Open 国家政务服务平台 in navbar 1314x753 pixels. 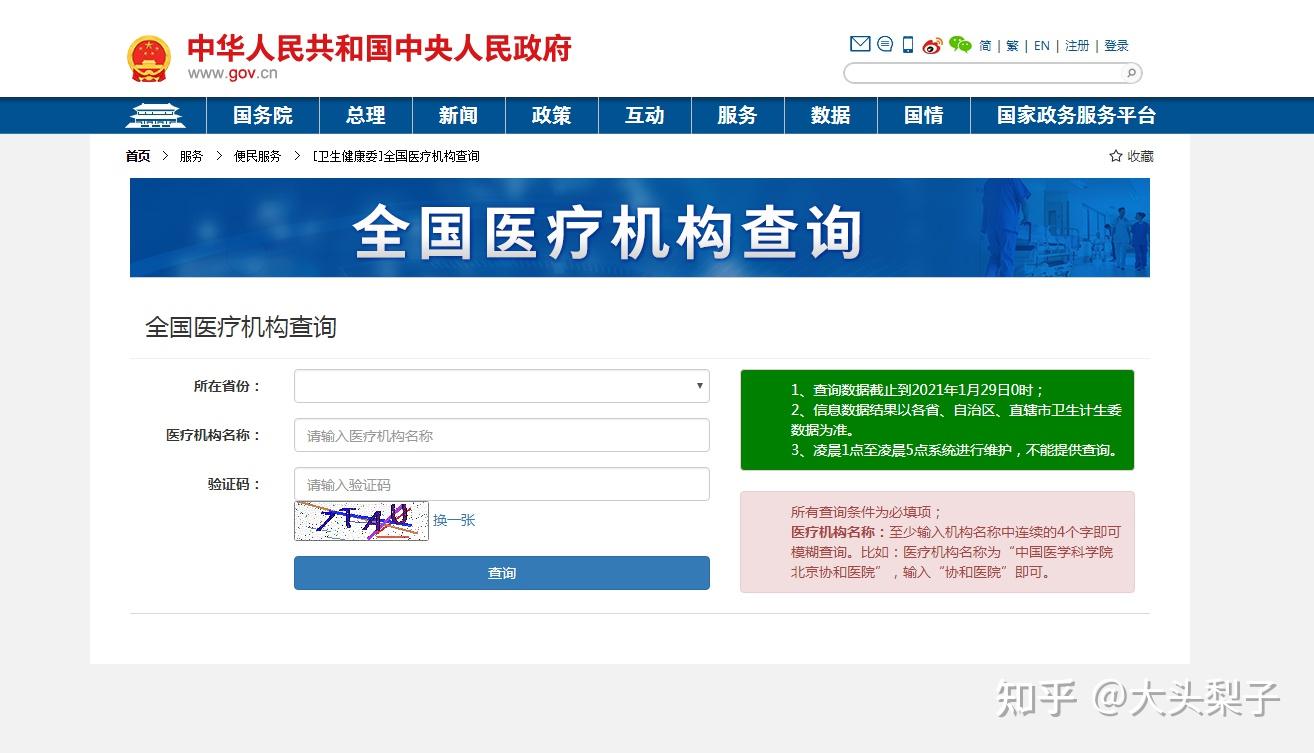[x=1076, y=116]
